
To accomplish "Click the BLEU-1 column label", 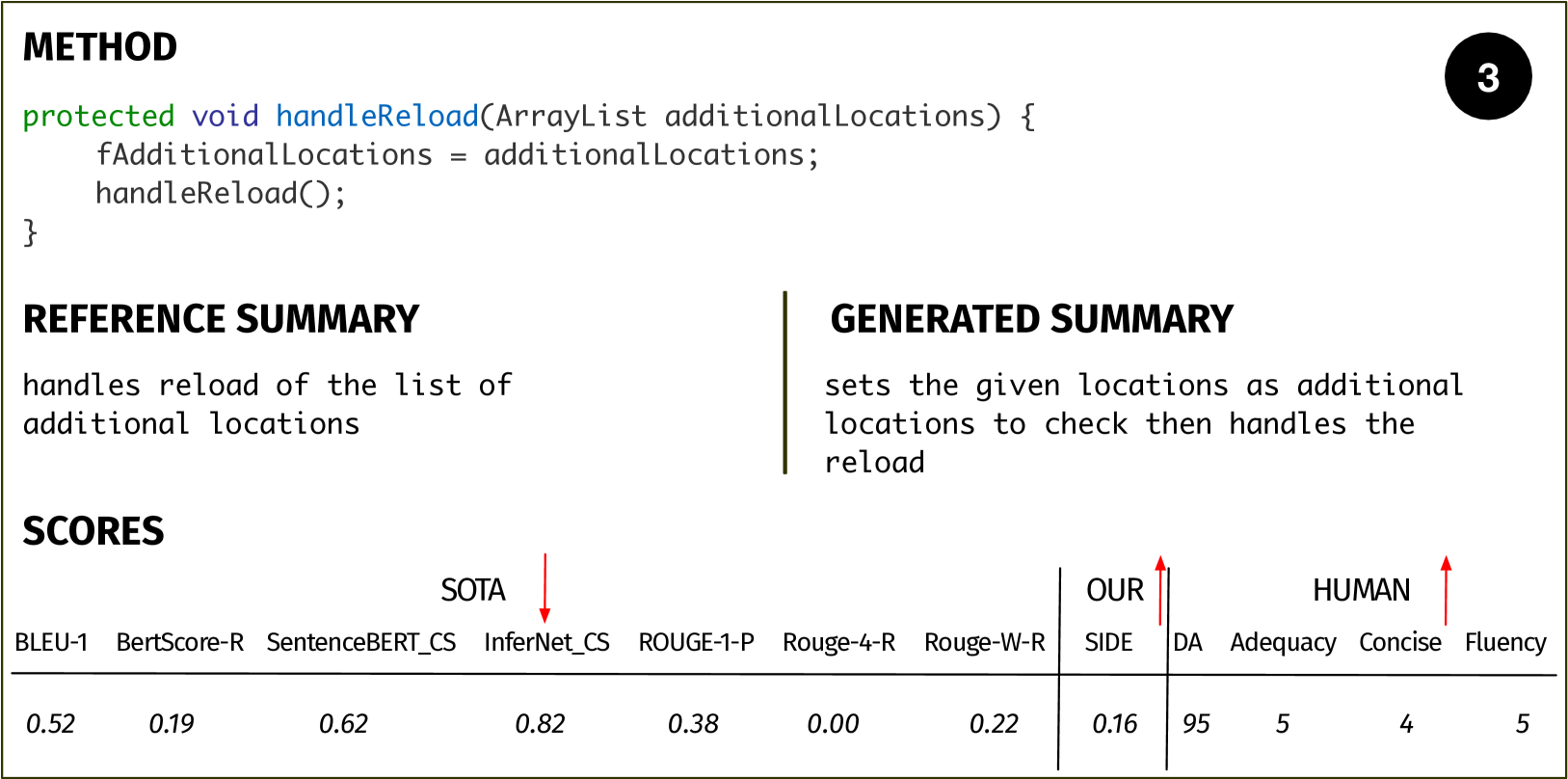I will pos(51,642).
